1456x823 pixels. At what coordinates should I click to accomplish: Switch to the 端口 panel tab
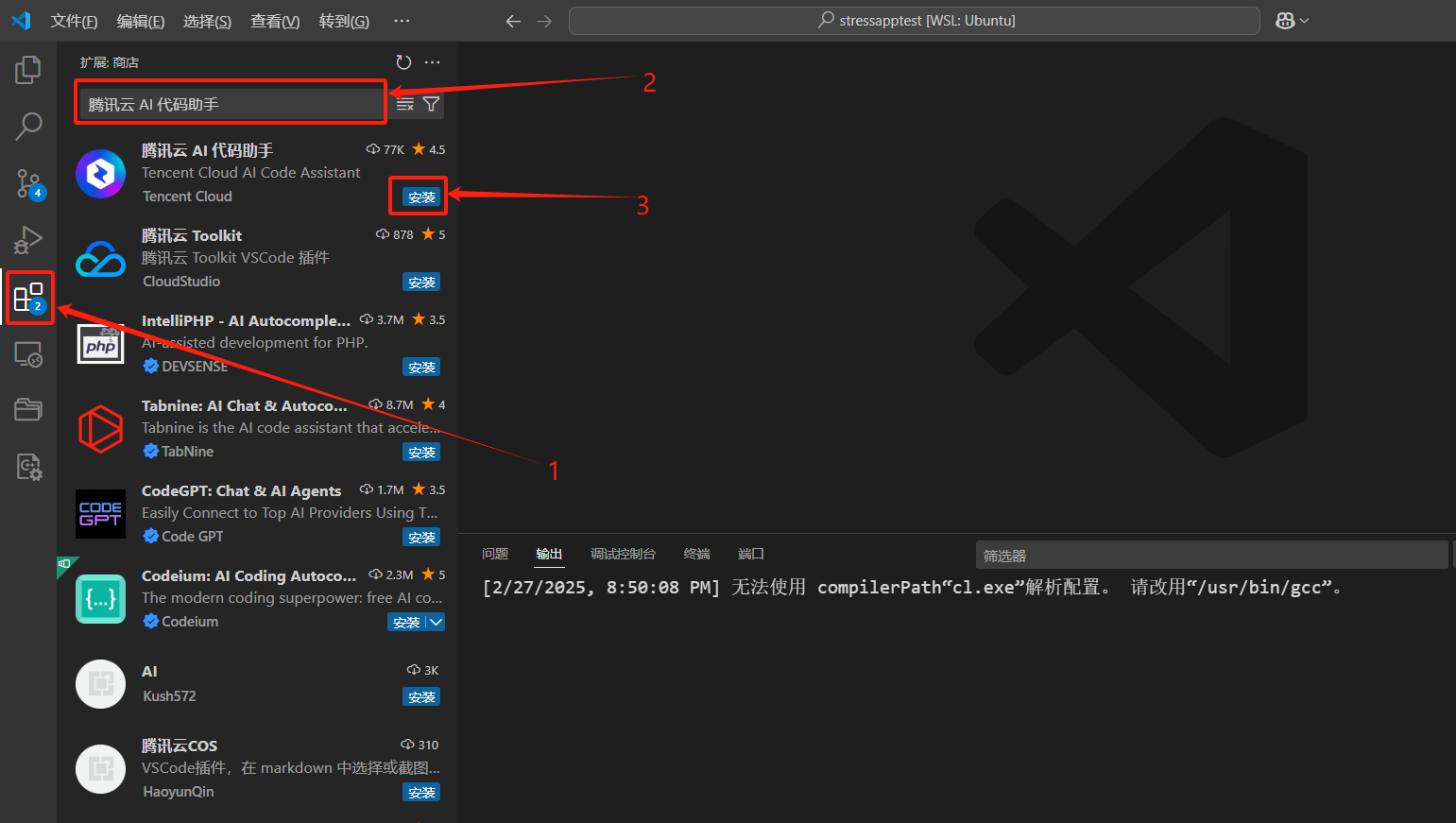(x=751, y=554)
